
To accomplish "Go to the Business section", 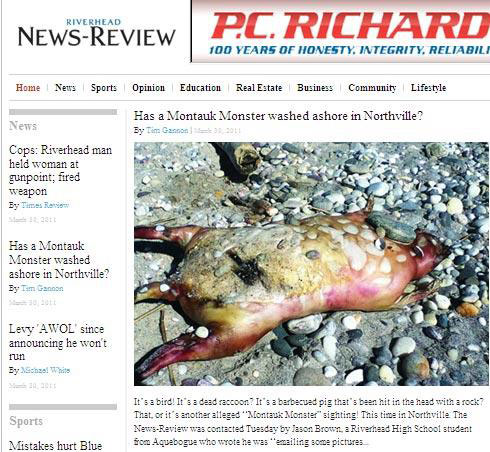I will (315, 88).
